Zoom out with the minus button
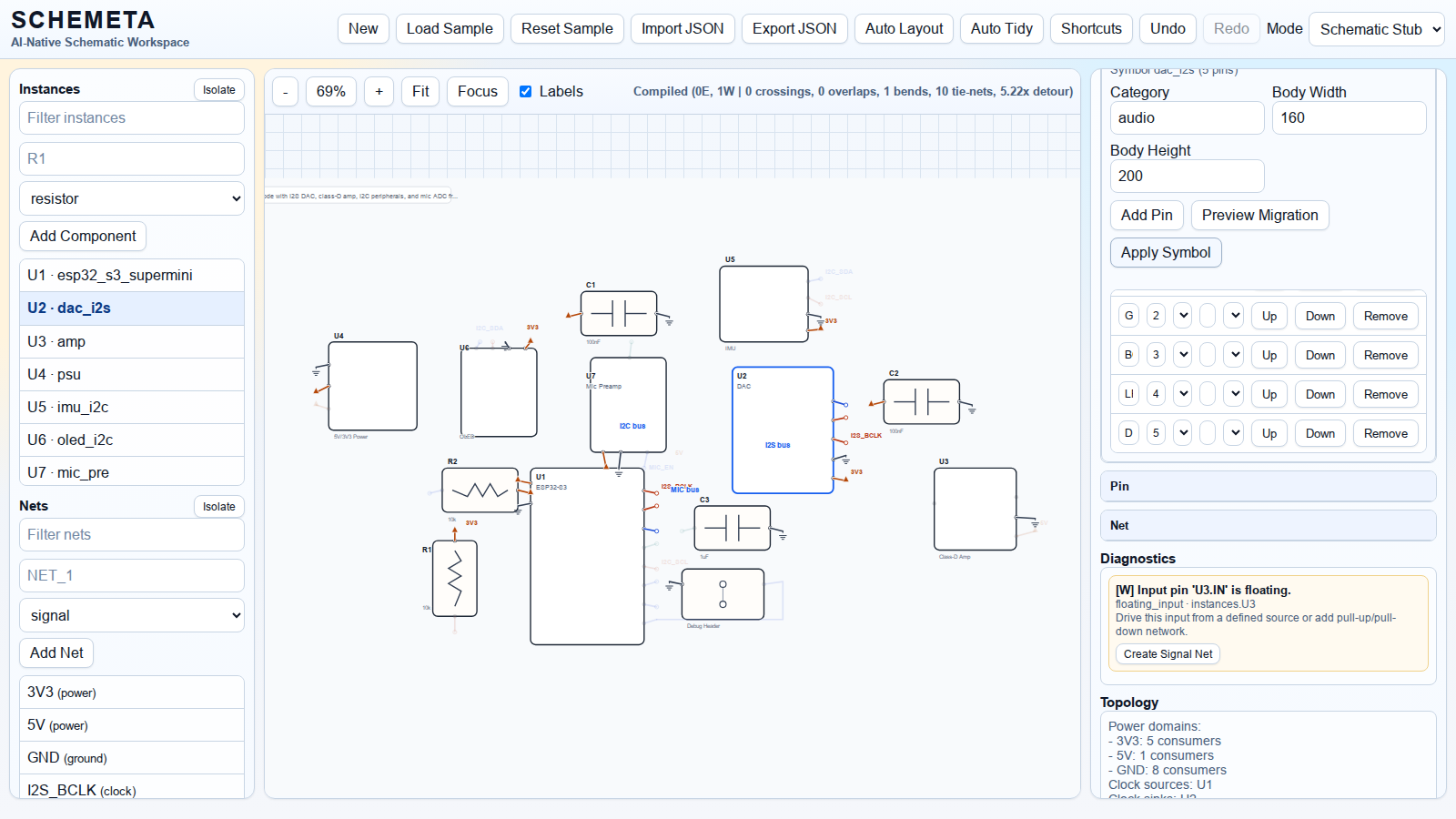 [286, 92]
